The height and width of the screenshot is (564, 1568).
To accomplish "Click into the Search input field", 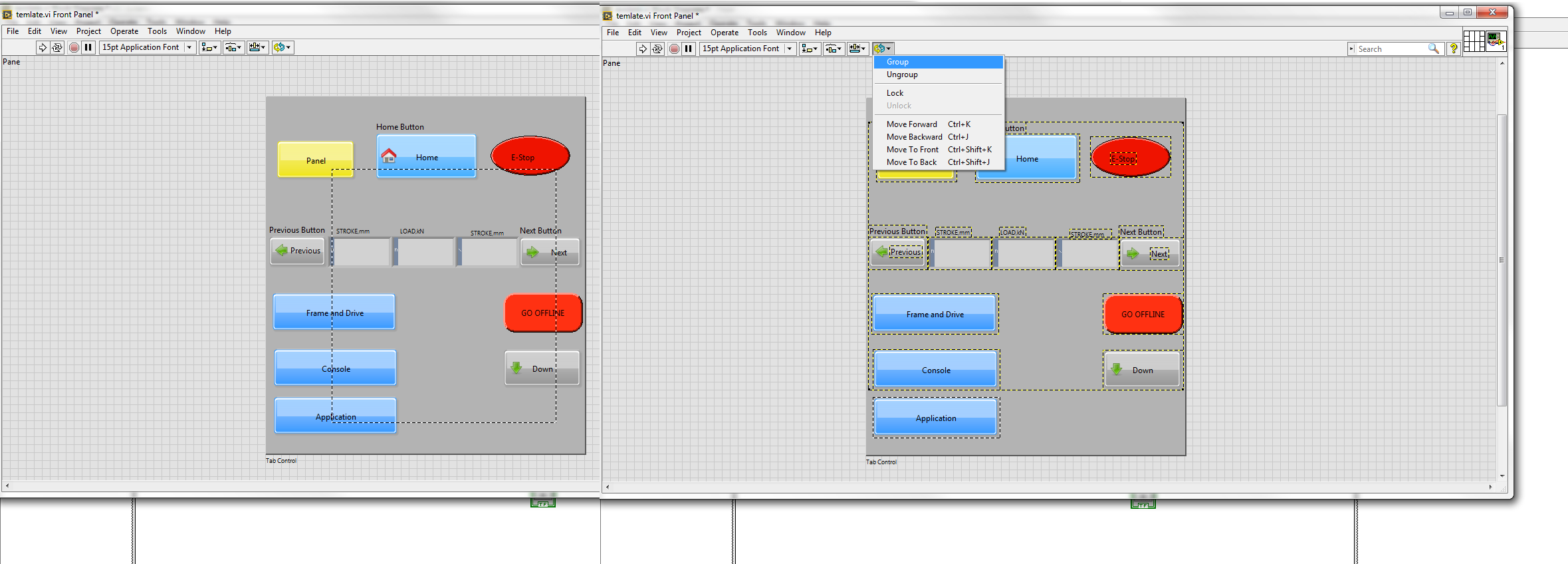I will 1391,49.
